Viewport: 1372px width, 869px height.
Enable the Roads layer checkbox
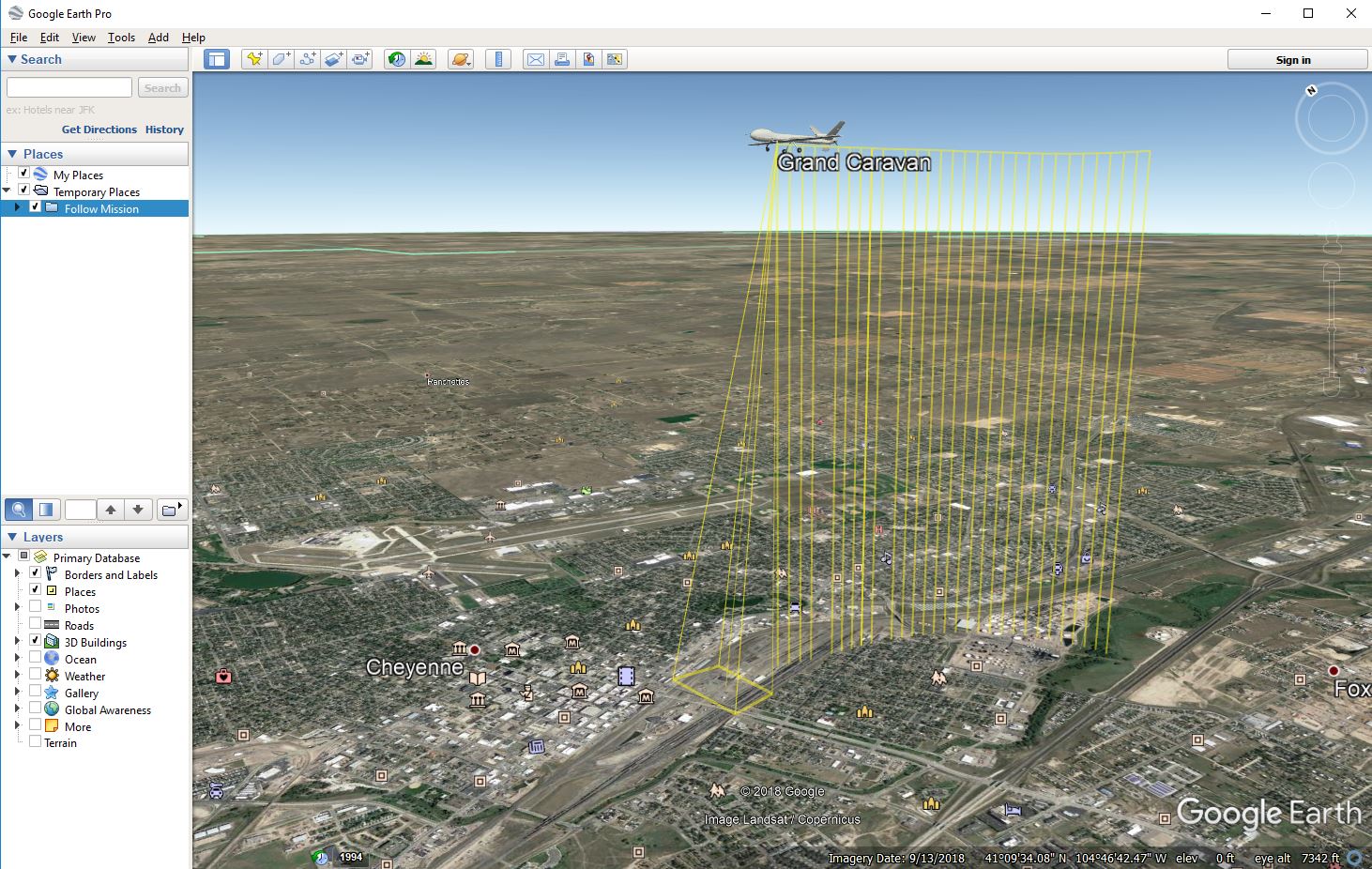click(36, 625)
